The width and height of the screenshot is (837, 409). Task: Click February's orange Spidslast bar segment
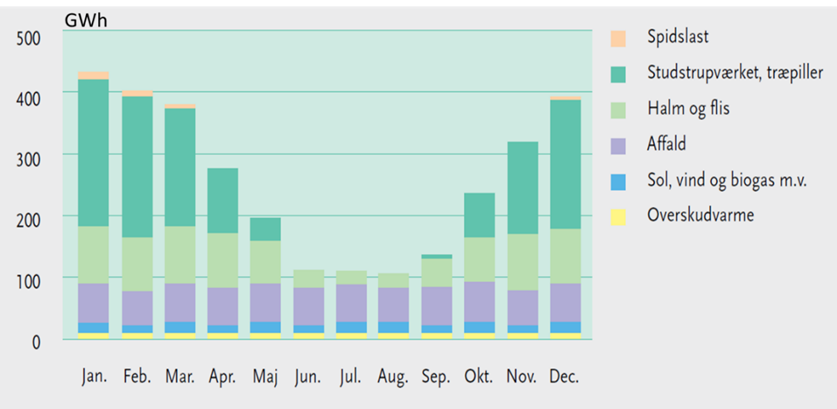pyautogui.click(x=137, y=93)
